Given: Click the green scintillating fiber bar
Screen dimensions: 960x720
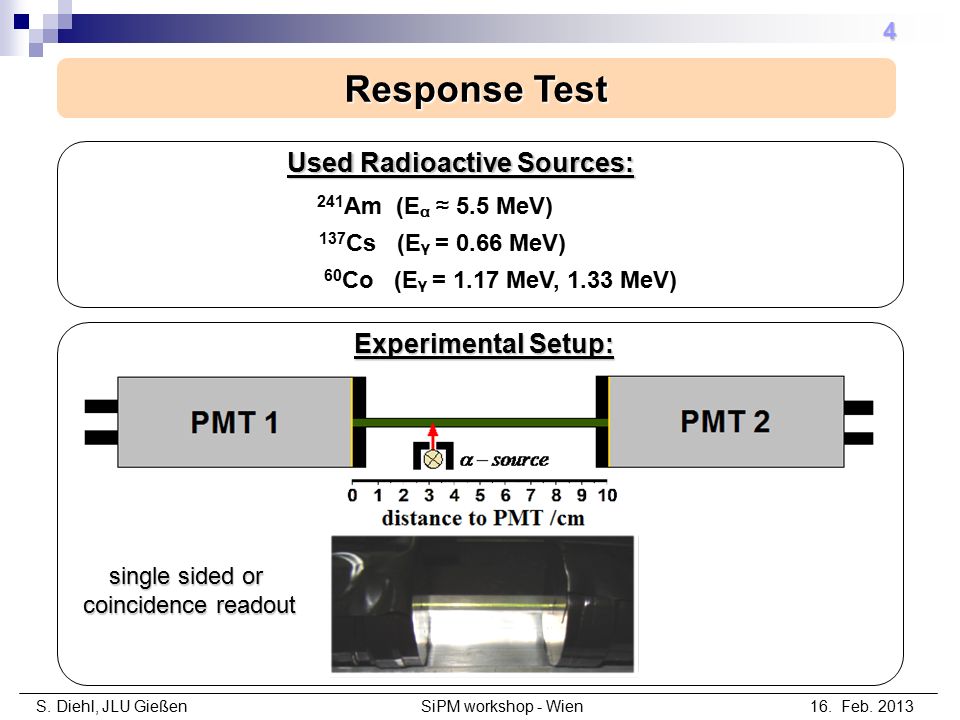Looking at the screenshot, I should point(481,422).
